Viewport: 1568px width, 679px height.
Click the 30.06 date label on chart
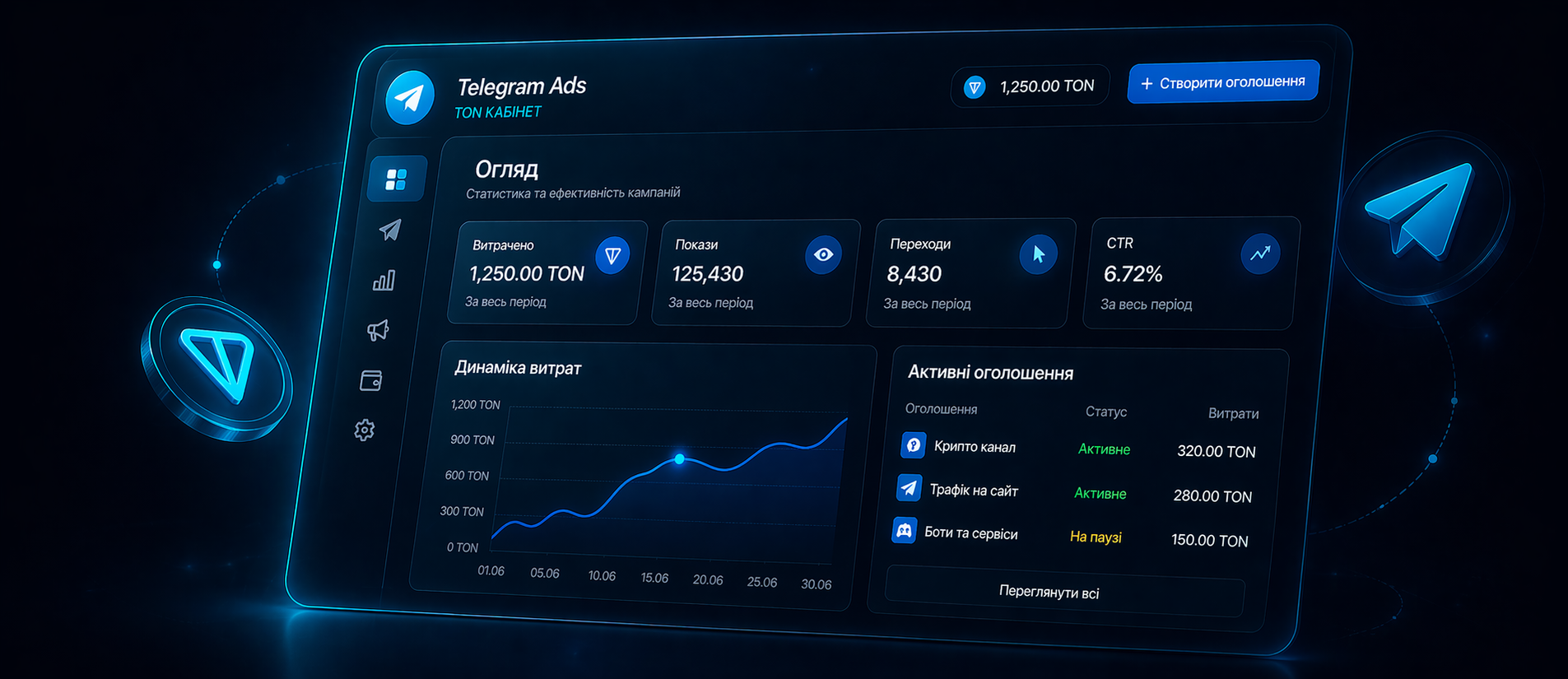(817, 584)
